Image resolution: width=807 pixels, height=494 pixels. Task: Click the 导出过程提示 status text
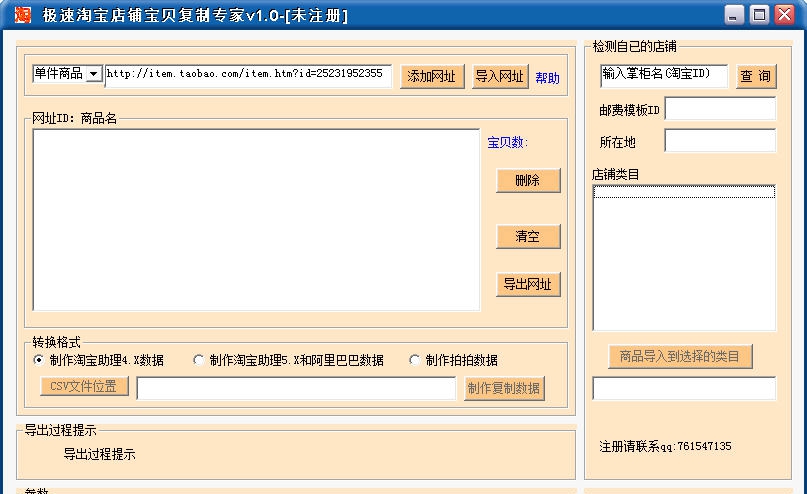coord(99,454)
